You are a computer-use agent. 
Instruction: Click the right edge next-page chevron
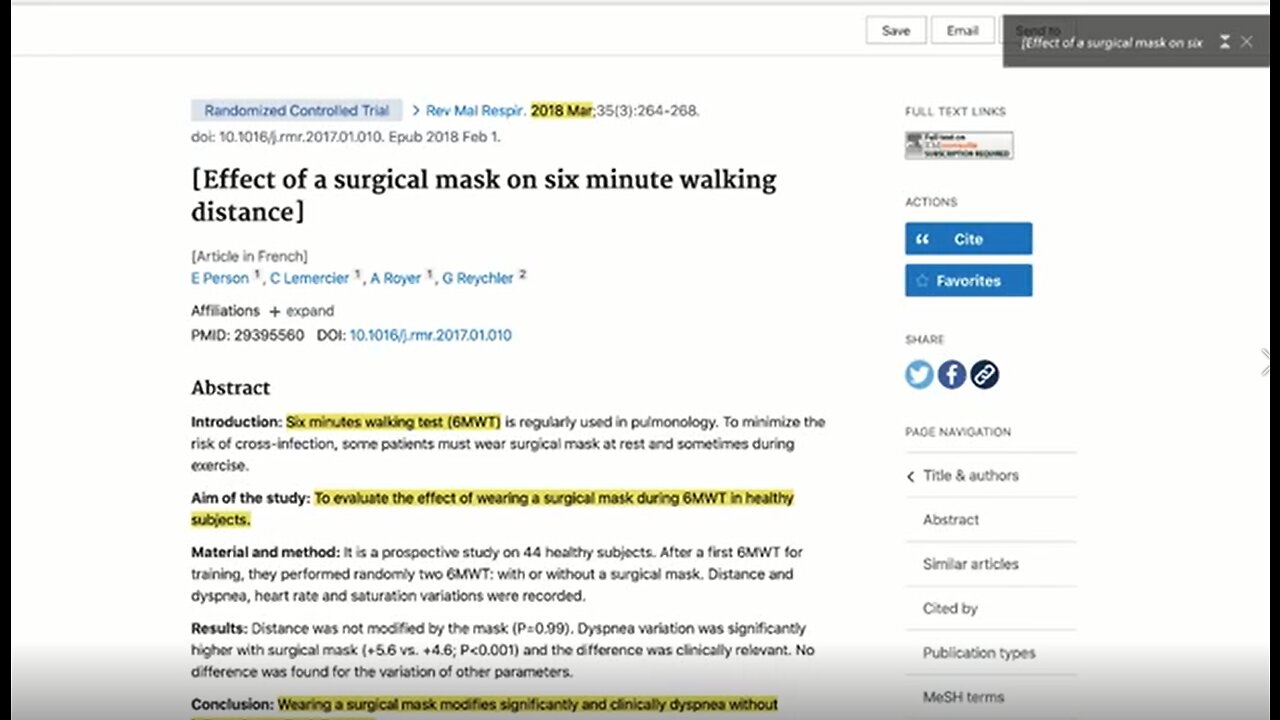pyautogui.click(x=1267, y=362)
